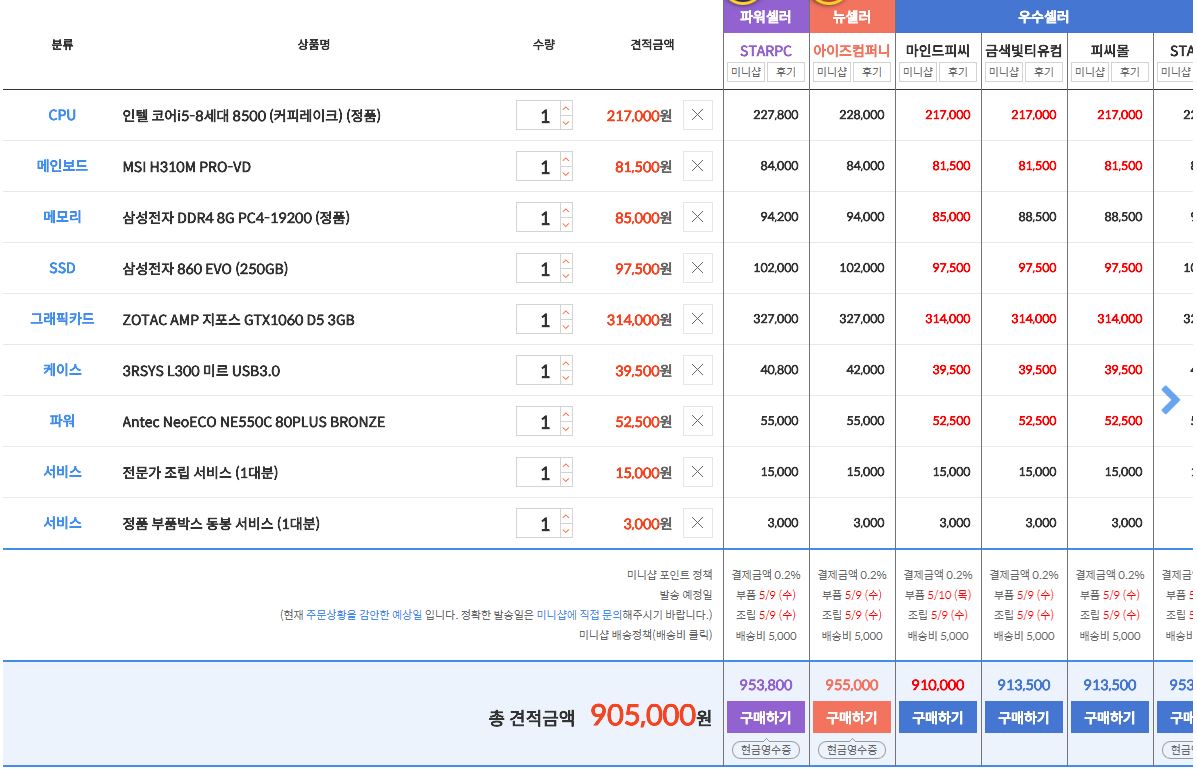The image size is (1197, 774).
Task: Open the CPU category link
Action: 62,115
